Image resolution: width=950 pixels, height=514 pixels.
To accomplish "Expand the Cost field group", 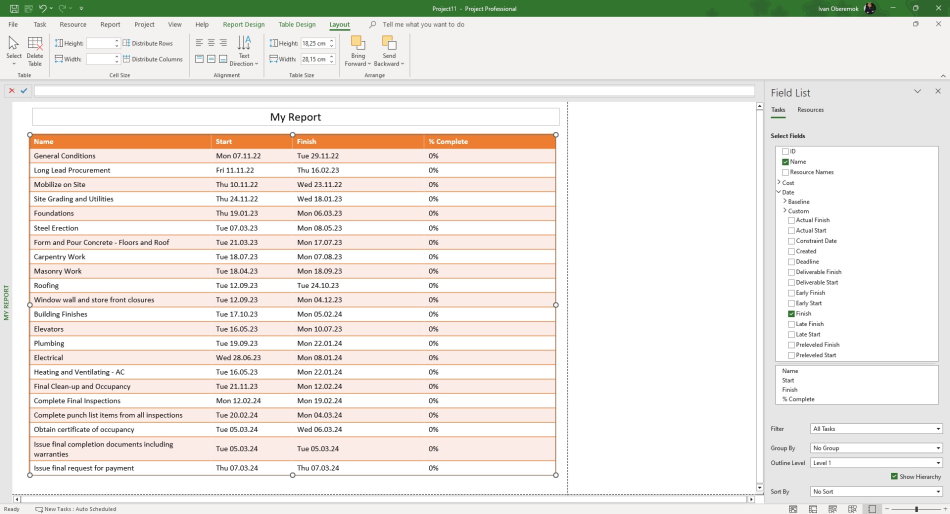I will coord(779,182).
